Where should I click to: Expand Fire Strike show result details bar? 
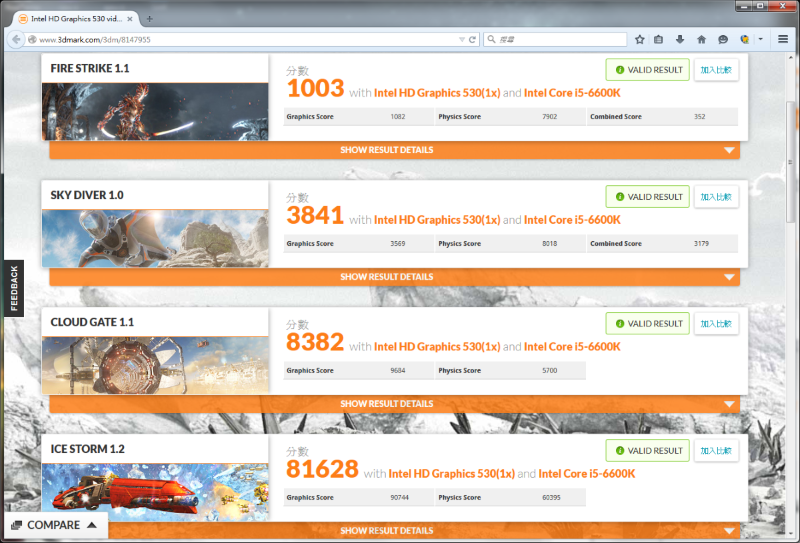pos(394,150)
